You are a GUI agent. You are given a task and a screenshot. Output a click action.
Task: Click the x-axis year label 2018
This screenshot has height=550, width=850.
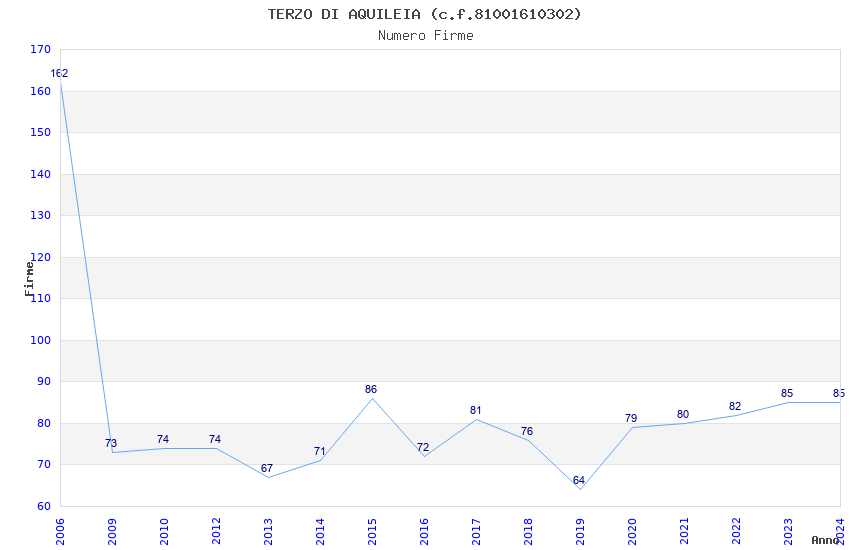pos(528,531)
